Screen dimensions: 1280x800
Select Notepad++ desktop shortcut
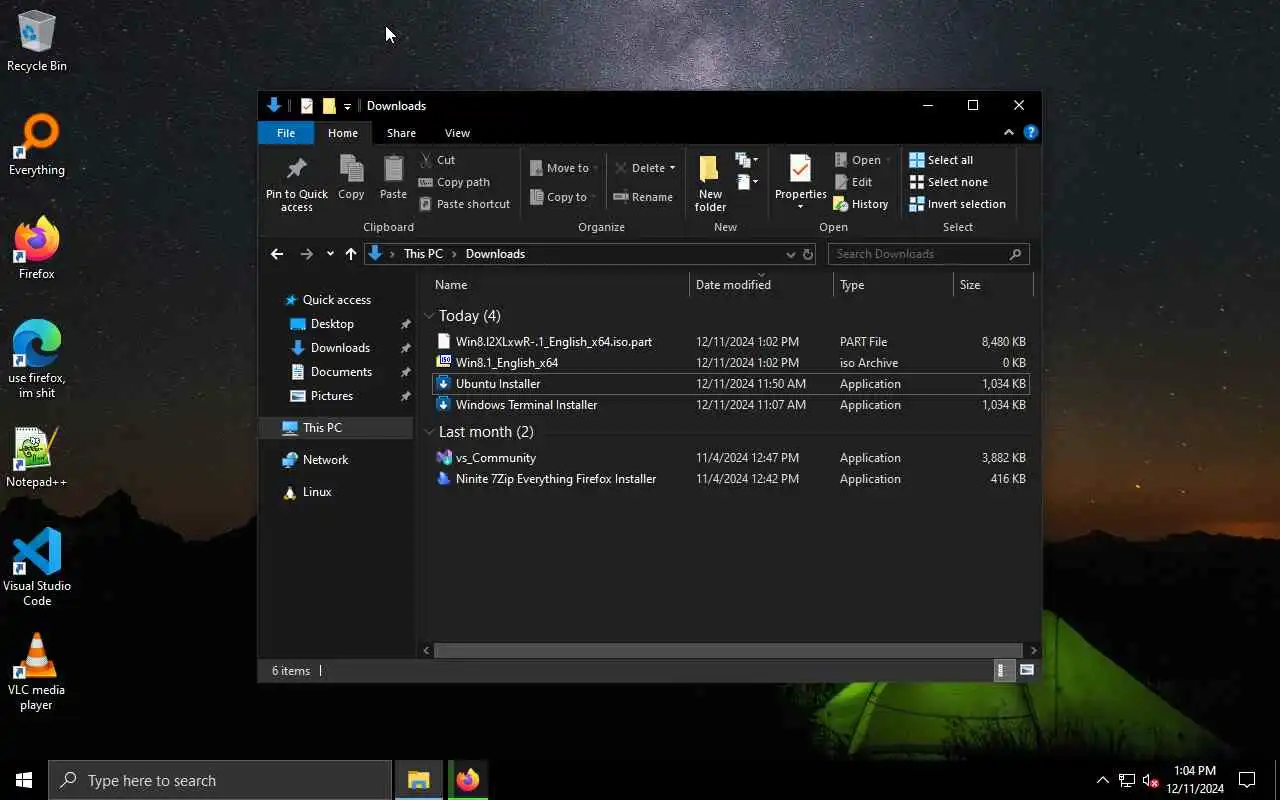(37, 458)
